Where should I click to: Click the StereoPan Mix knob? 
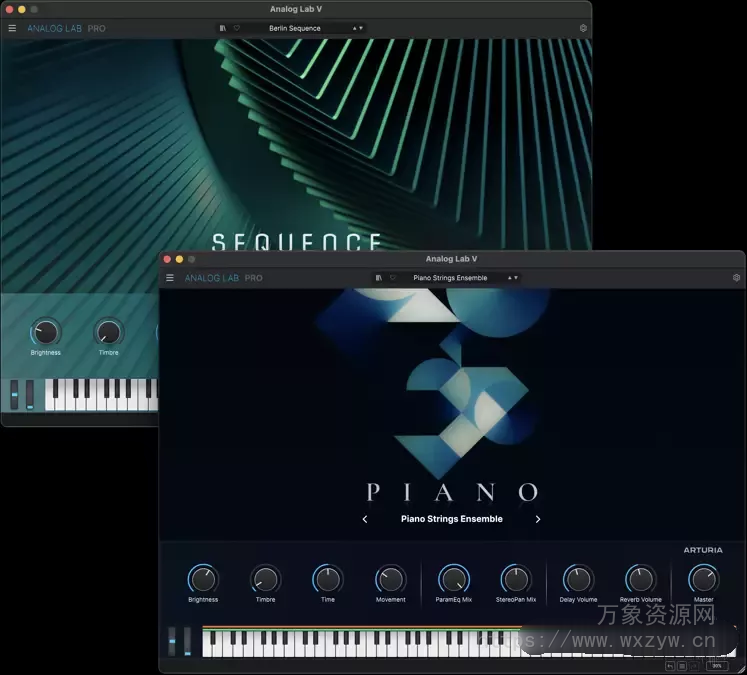pyautogui.click(x=516, y=579)
